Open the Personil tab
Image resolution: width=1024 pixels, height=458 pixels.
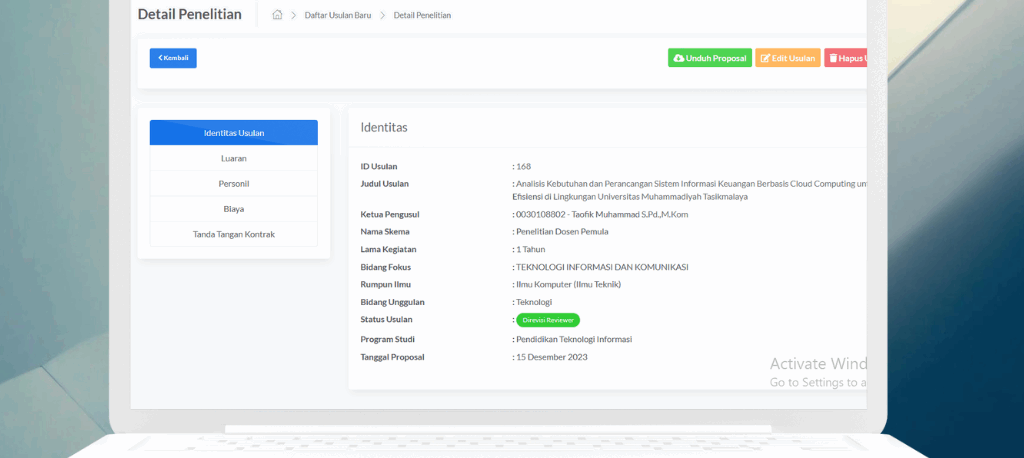(233, 184)
